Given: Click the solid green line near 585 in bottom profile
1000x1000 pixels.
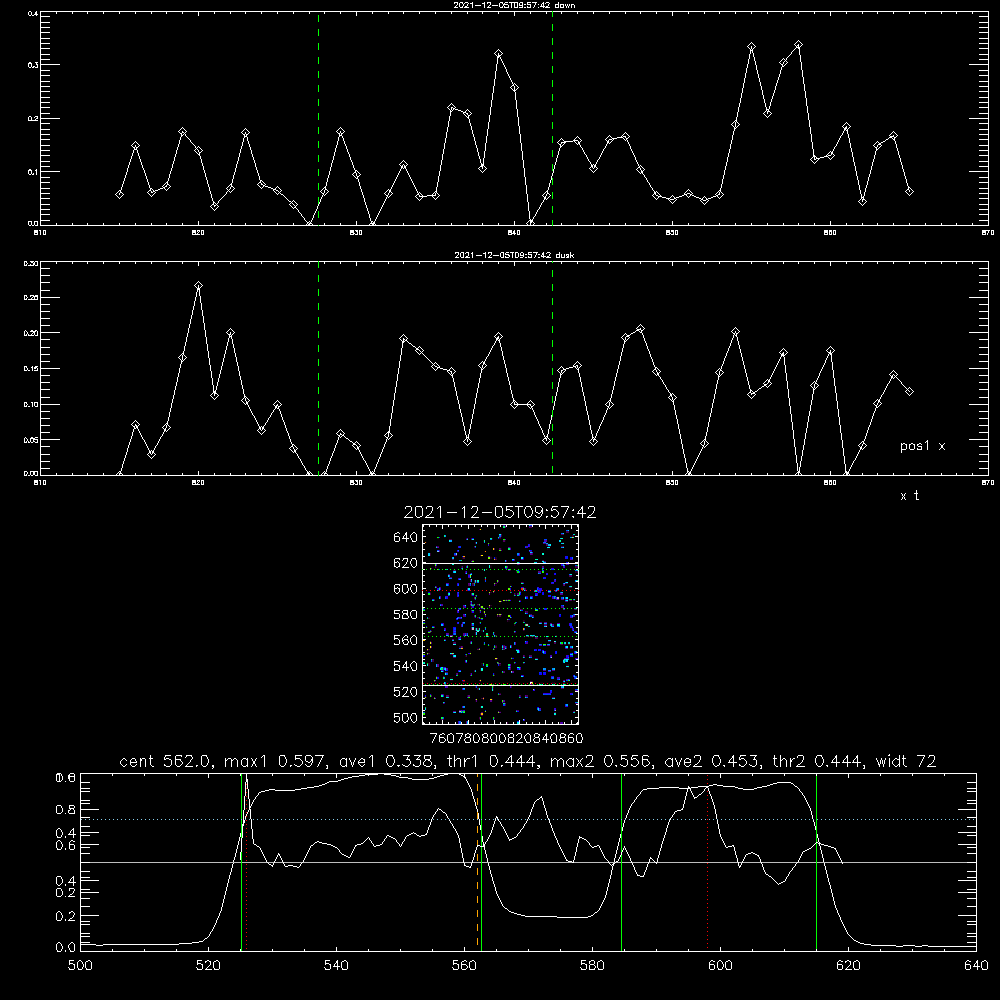Looking at the screenshot, I should [621, 862].
